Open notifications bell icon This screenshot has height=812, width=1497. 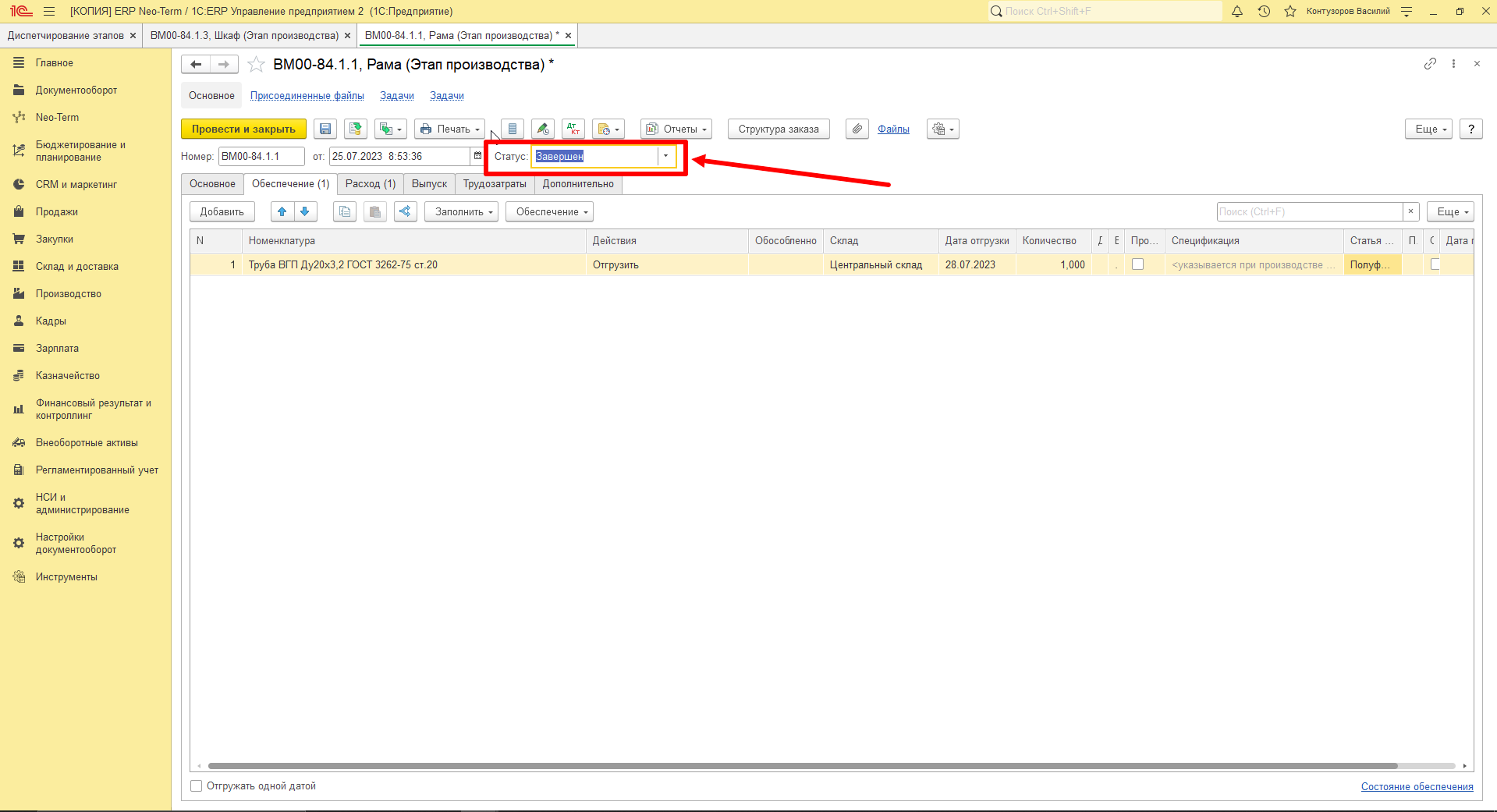coord(1237,11)
